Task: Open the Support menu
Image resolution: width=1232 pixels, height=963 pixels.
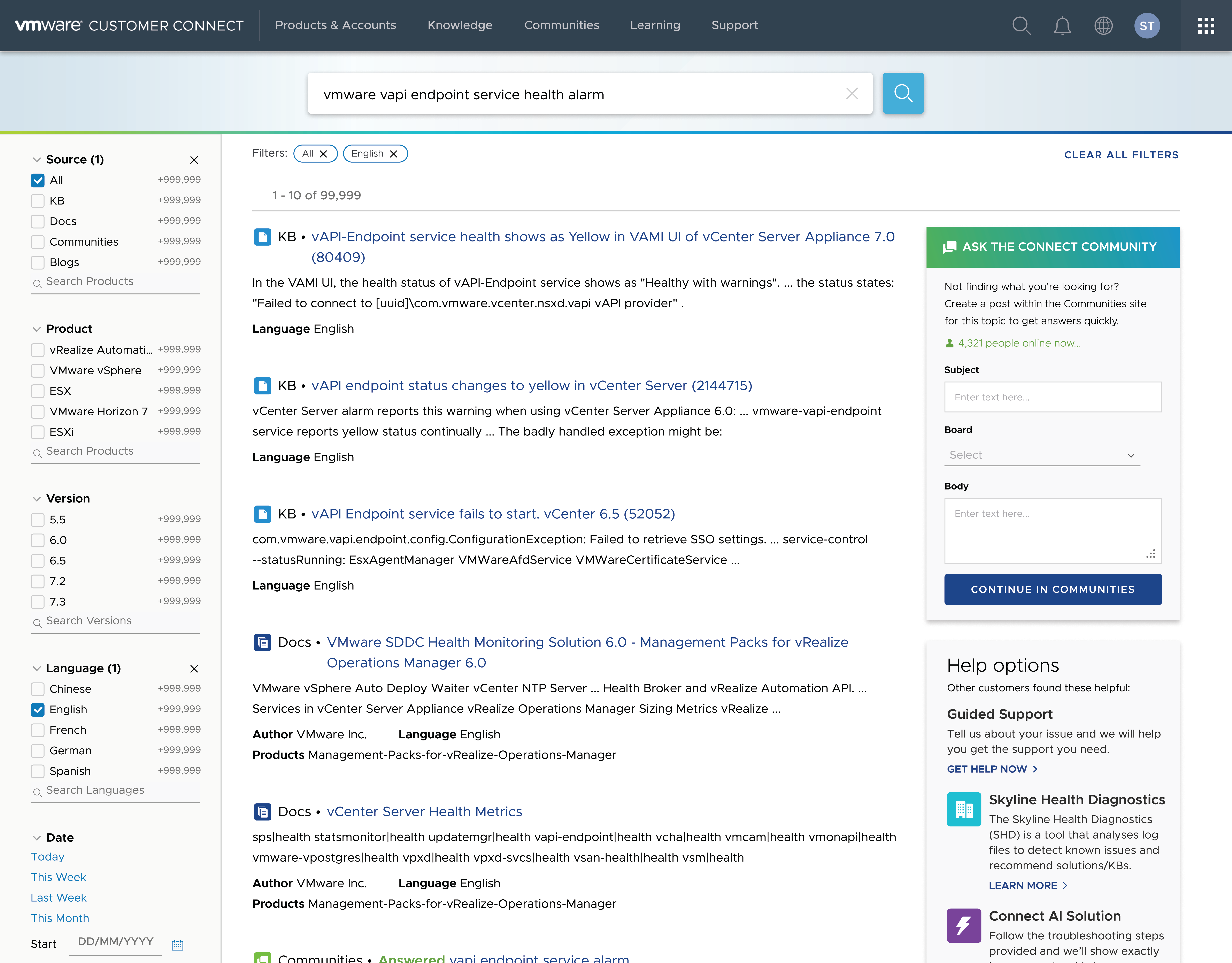Action: 734,25
